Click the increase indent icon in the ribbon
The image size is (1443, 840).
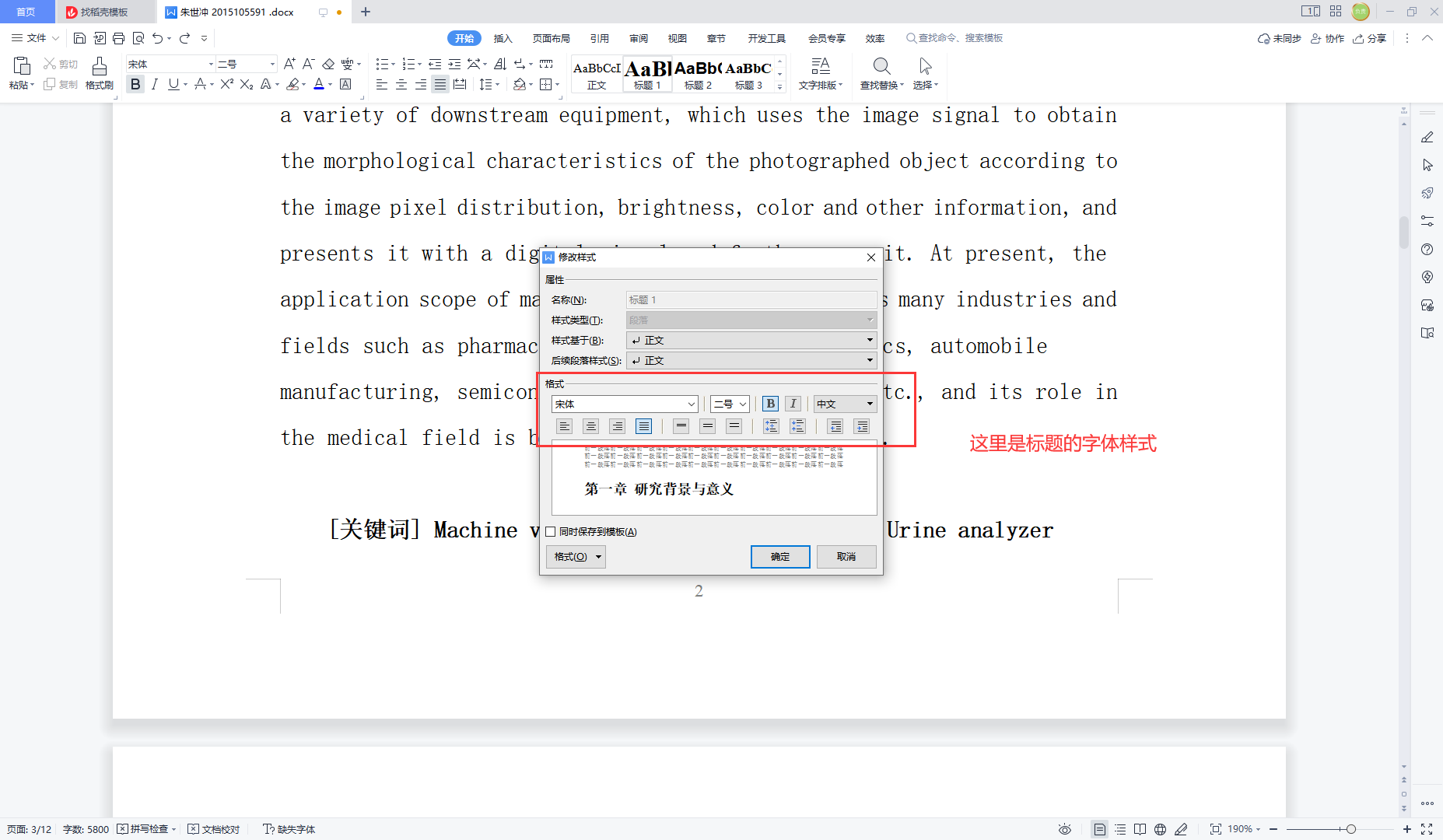pyautogui.click(x=454, y=64)
